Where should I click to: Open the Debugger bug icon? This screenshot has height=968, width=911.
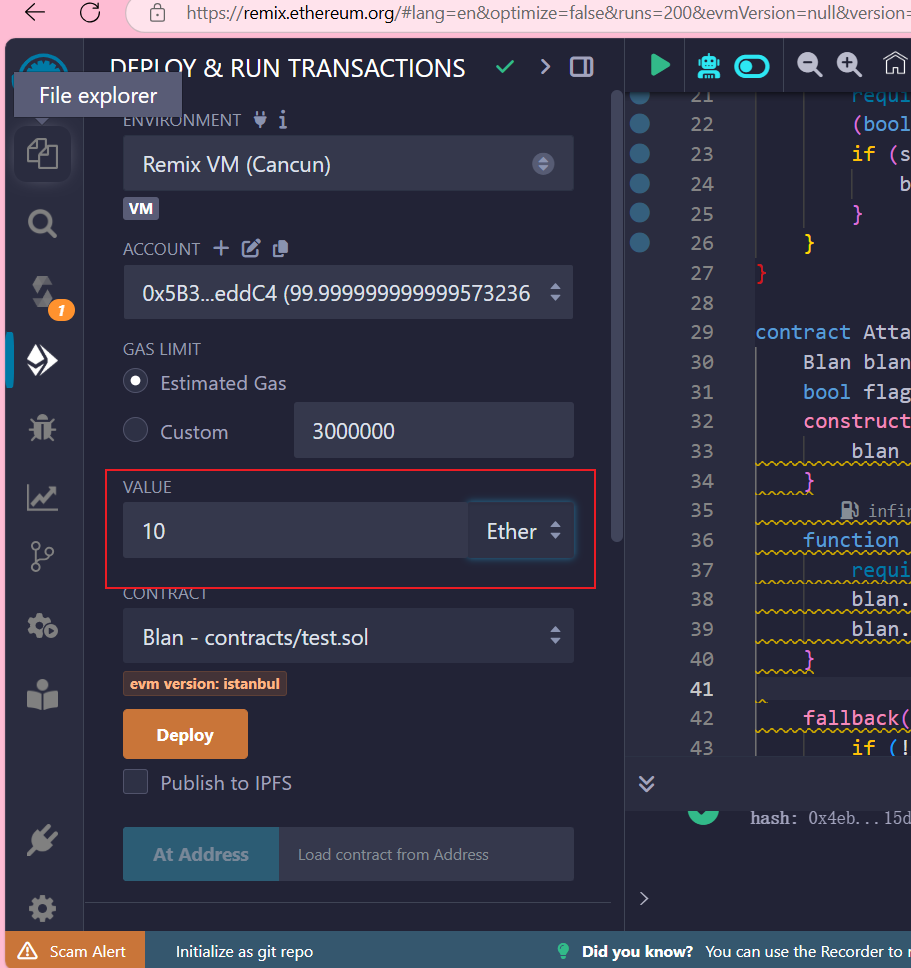pos(42,427)
